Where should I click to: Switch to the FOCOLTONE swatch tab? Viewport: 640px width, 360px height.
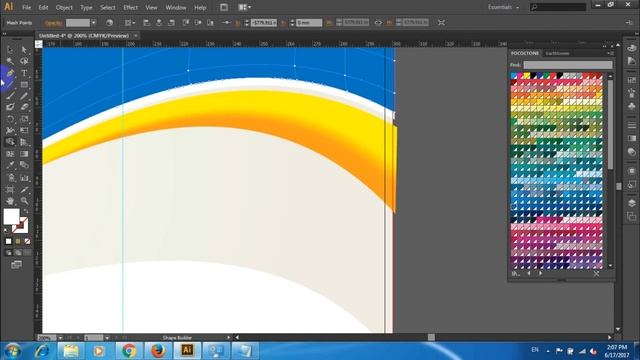tap(525, 53)
